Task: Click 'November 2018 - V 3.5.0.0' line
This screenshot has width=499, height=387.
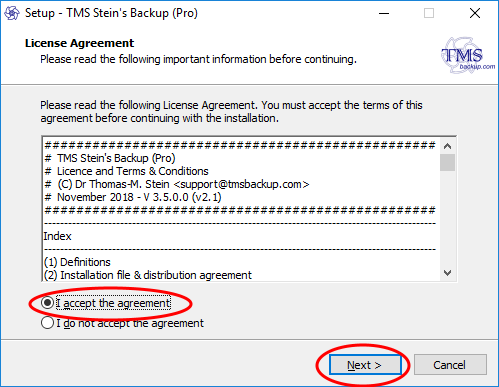Action: 133,197
